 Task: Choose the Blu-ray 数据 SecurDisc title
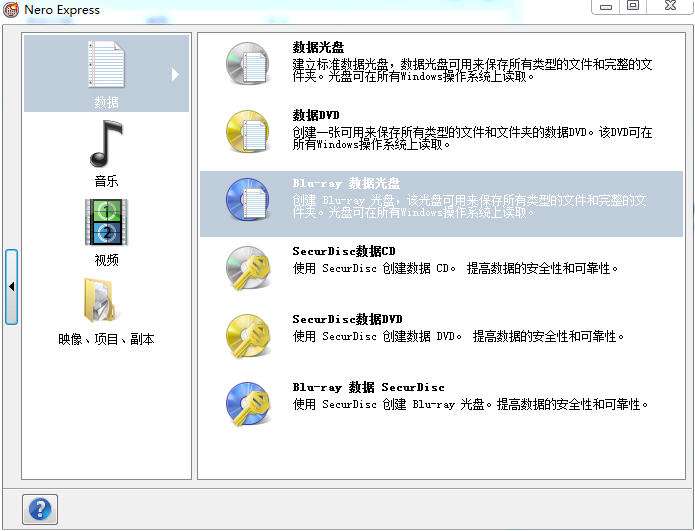click(368, 387)
